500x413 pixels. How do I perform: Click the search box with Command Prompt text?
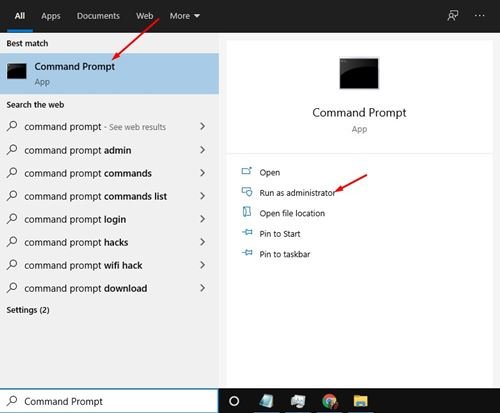pyautogui.click(x=109, y=401)
